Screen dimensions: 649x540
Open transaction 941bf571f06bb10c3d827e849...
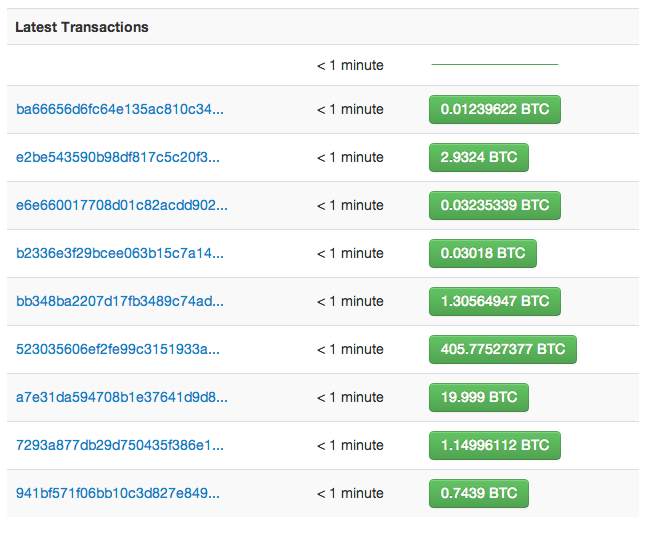(118, 493)
